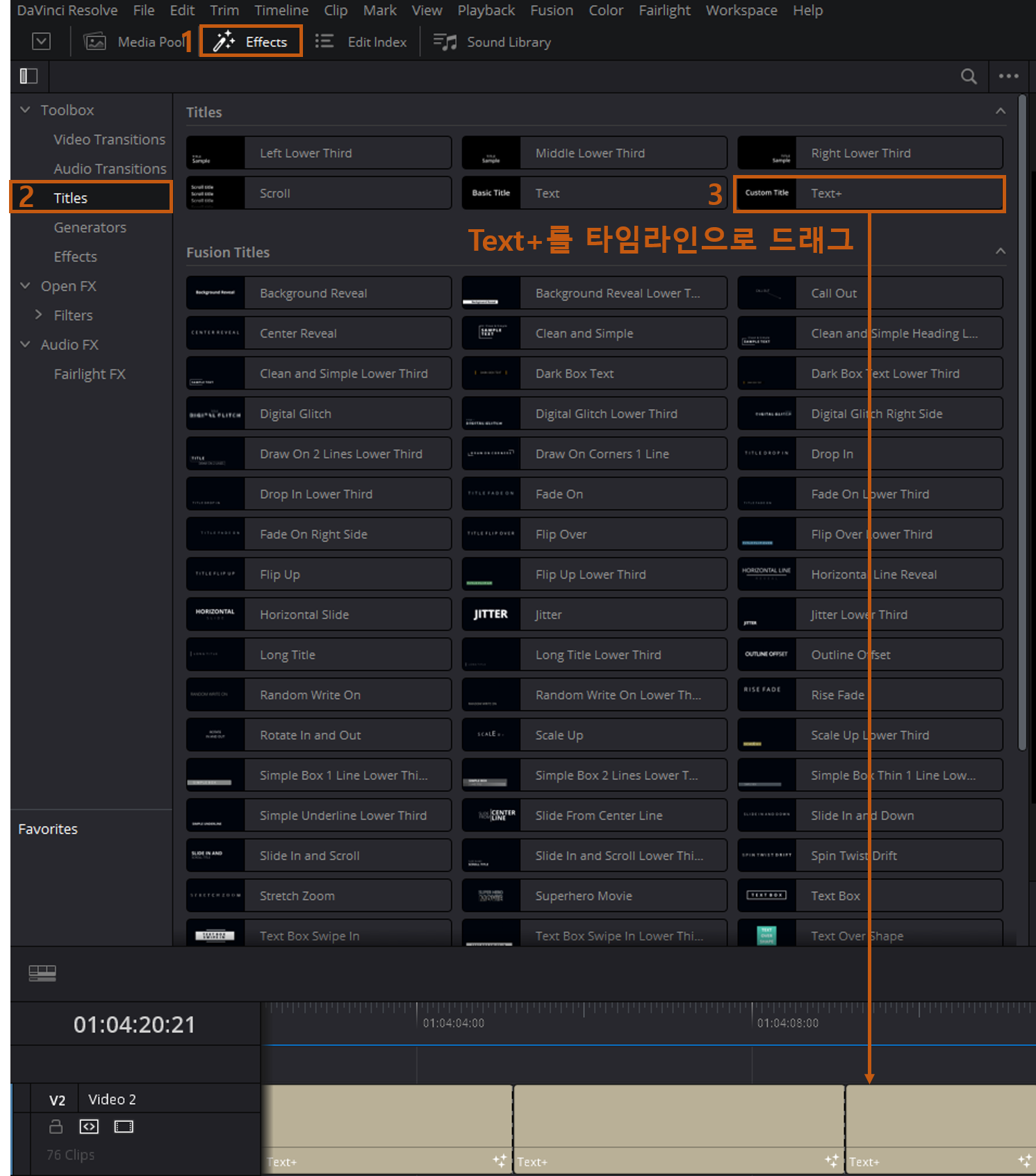
Task: Click the Rise Fade thumbnail
Action: (766, 695)
